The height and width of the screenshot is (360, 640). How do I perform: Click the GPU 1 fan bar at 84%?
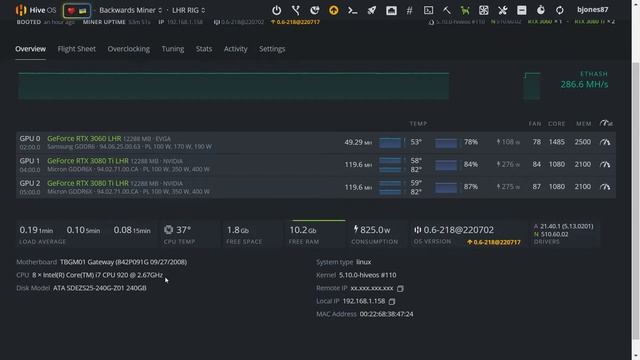[446, 165]
